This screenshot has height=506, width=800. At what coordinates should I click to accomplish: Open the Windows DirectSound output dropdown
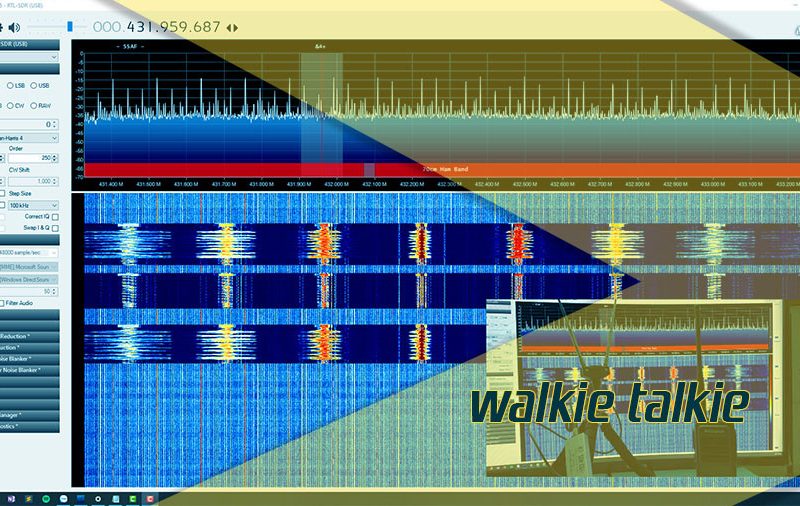[29, 280]
